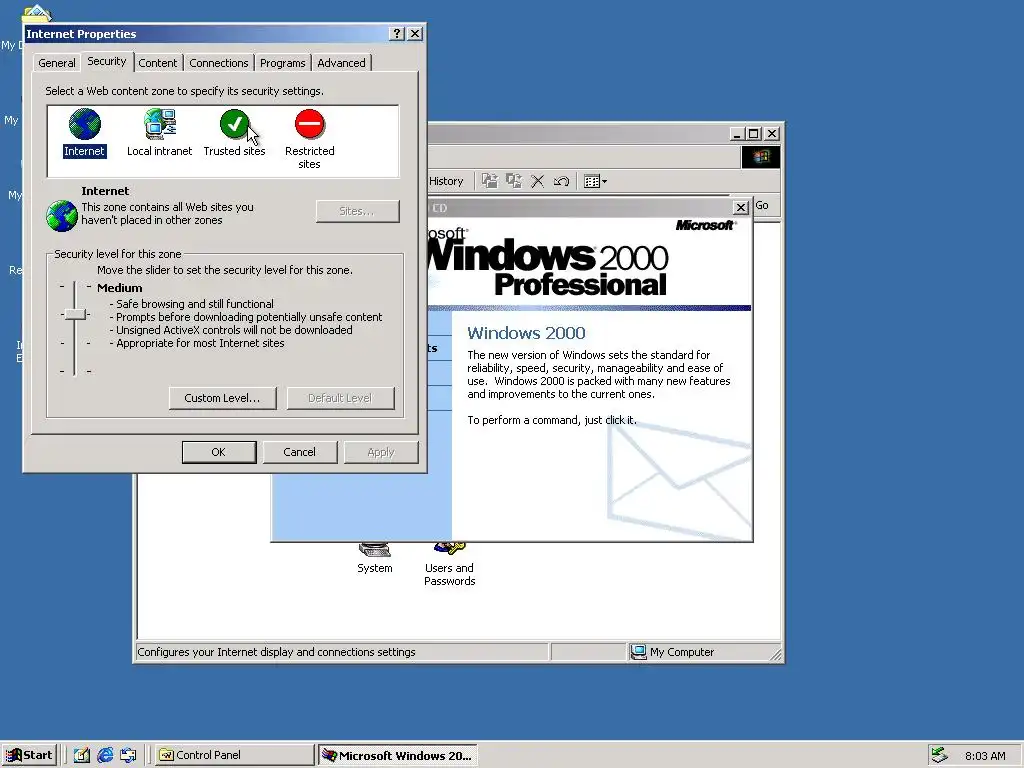Select the Local intranet zone icon

pyautogui.click(x=160, y=125)
